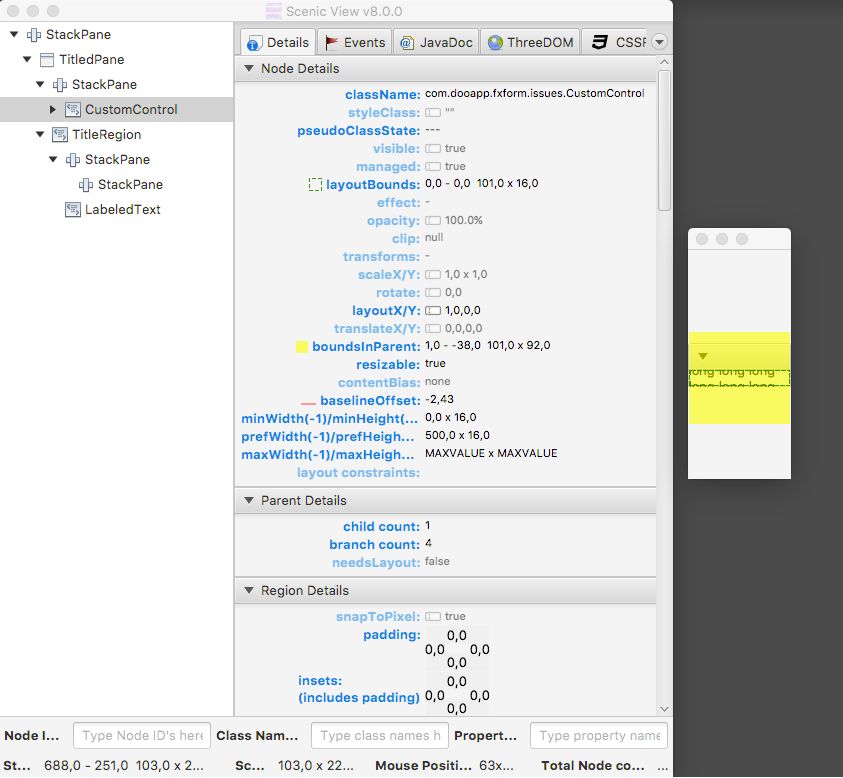
Task: Toggle the managed property value
Action: pos(433,167)
